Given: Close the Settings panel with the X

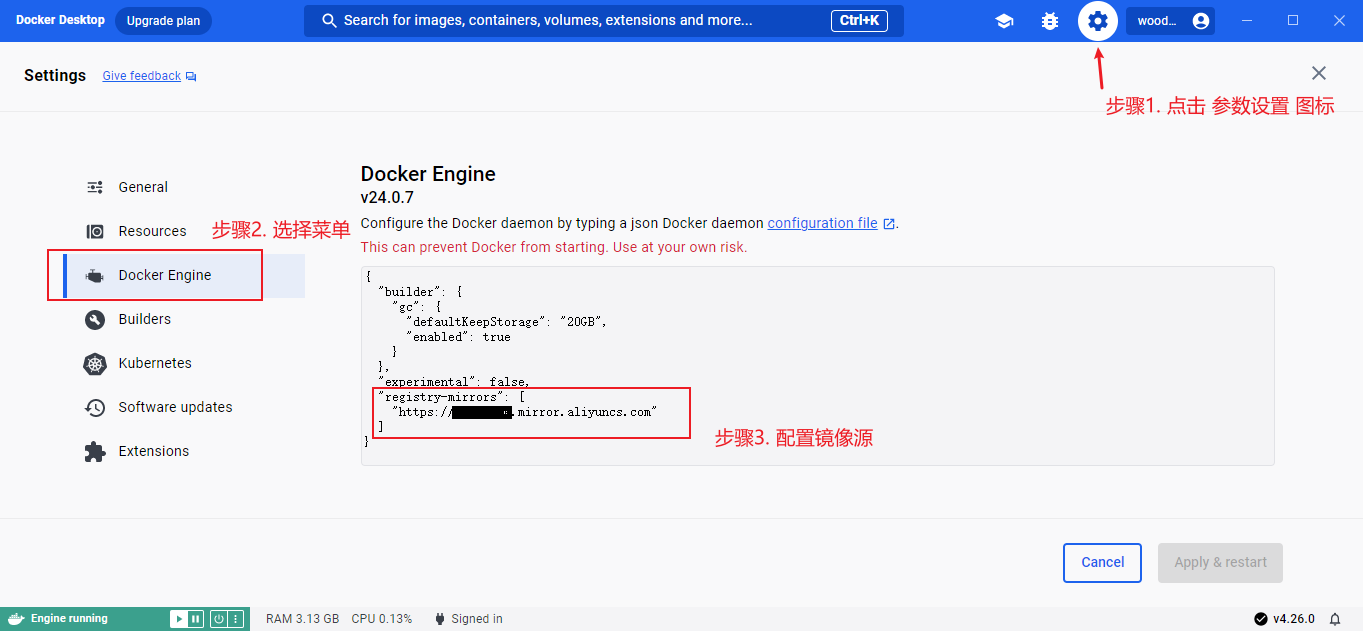Looking at the screenshot, I should [1319, 73].
